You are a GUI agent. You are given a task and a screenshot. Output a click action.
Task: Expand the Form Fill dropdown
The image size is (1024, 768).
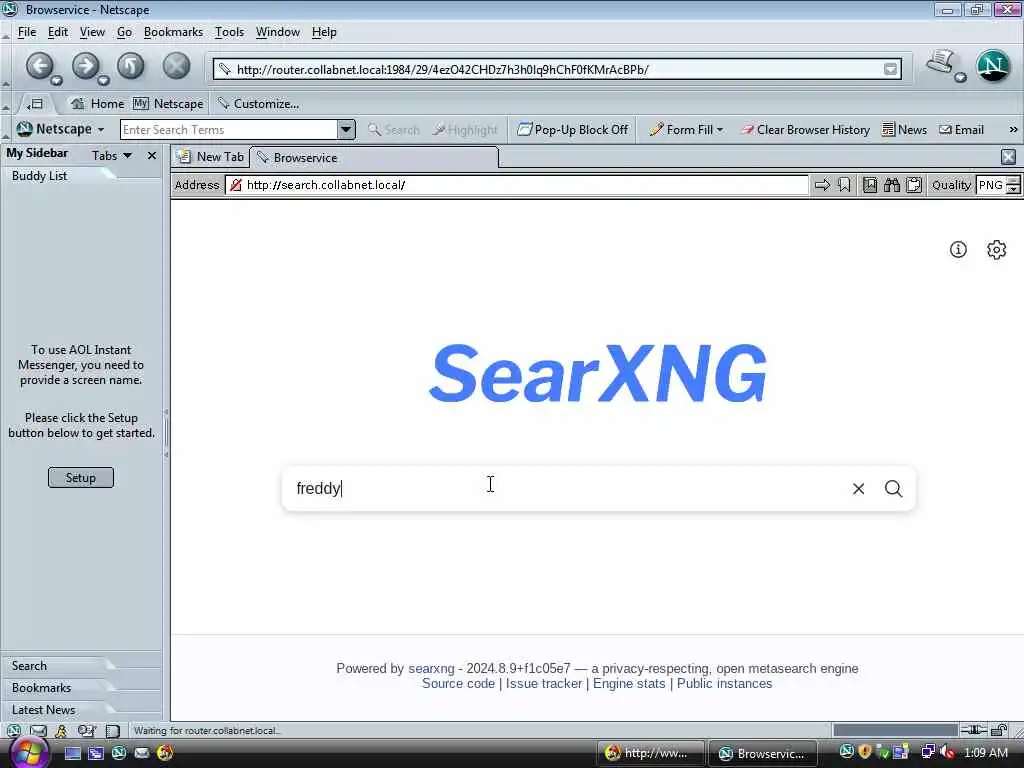pos(686,130)
